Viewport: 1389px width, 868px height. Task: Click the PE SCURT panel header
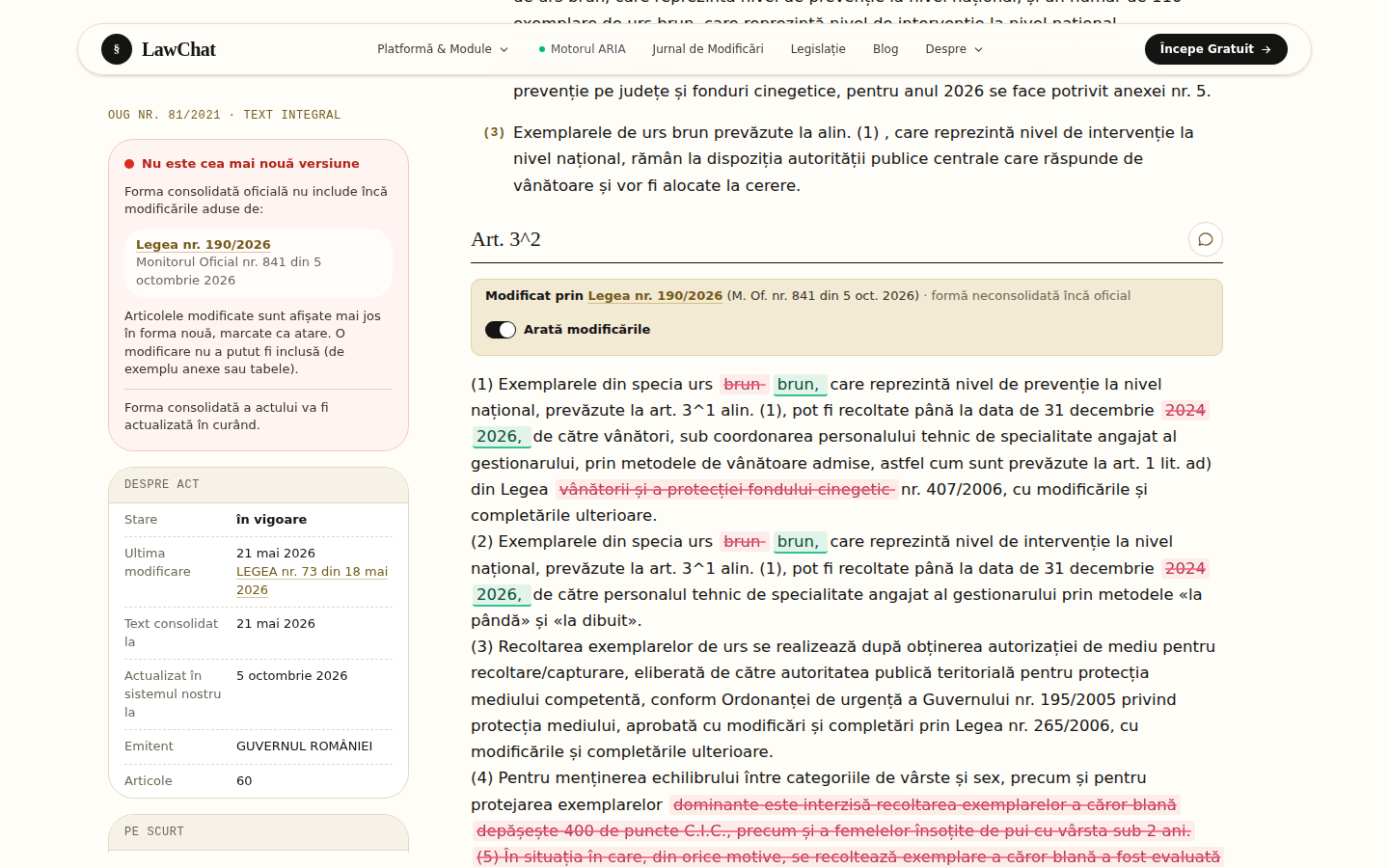pos(259,831)
